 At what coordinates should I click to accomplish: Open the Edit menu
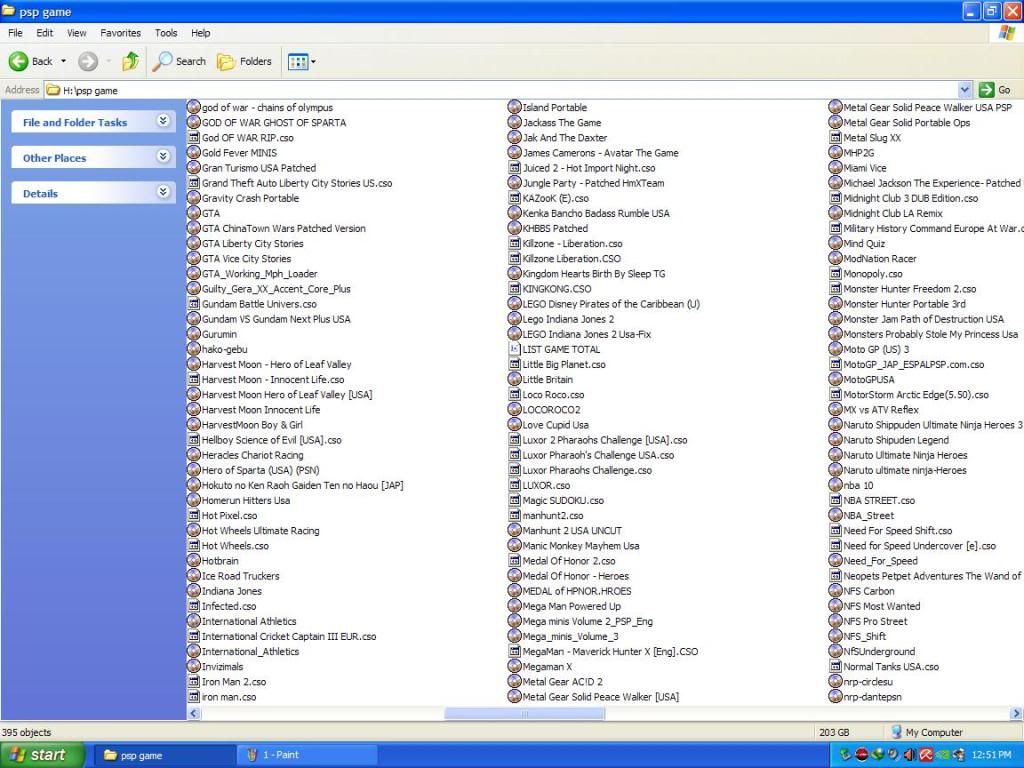(44, 33)
